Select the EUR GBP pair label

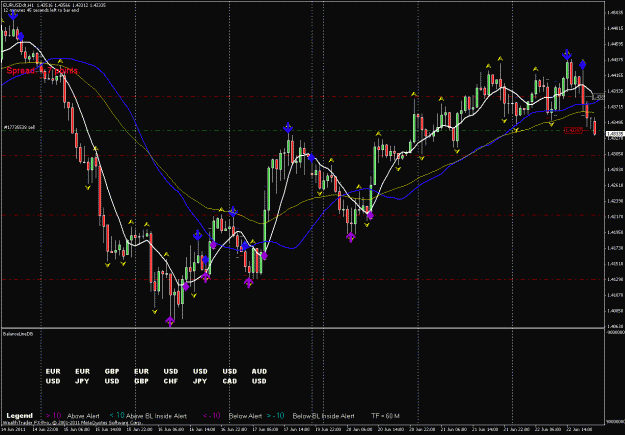(x=142, y=376)
